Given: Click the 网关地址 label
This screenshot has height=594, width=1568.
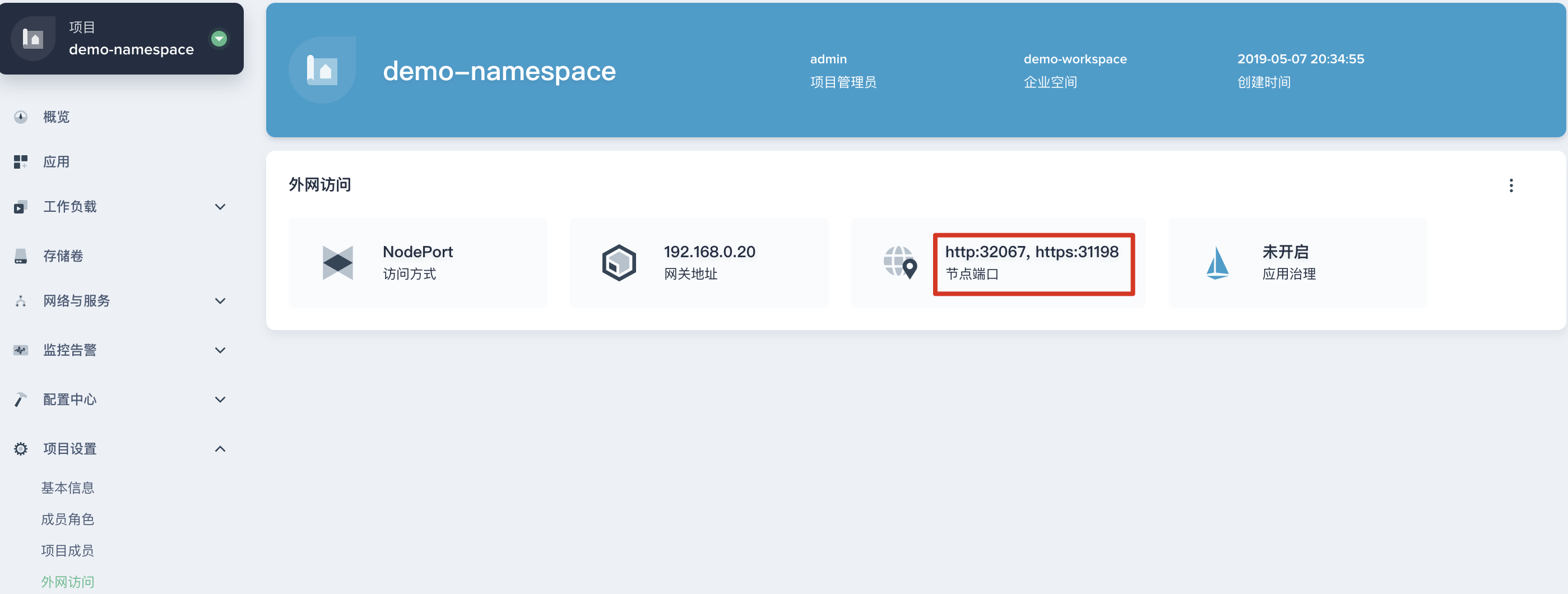Looking at the screenshot, I should click(690, 275).
